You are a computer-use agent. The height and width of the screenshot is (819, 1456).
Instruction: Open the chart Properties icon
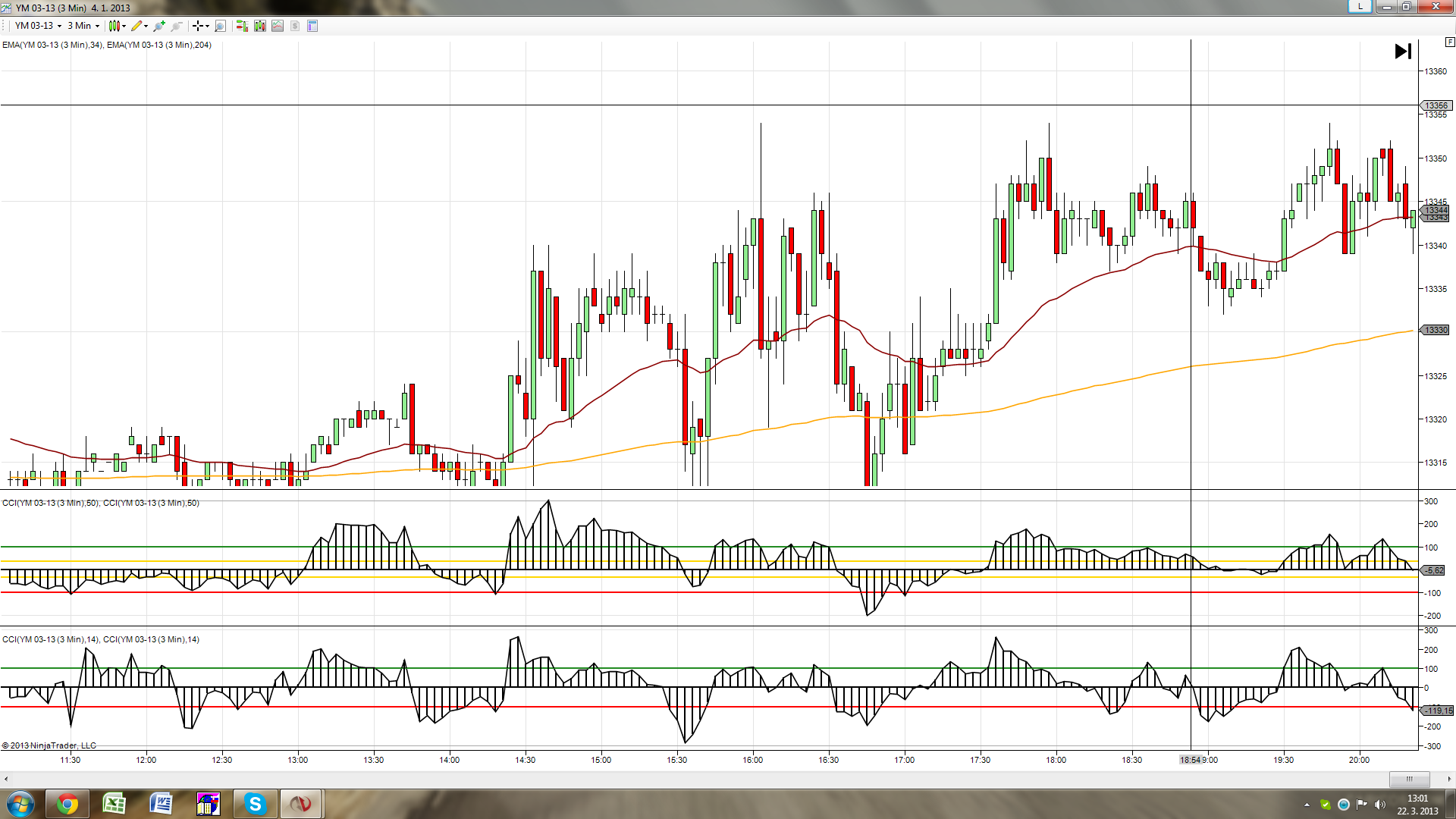312,26
